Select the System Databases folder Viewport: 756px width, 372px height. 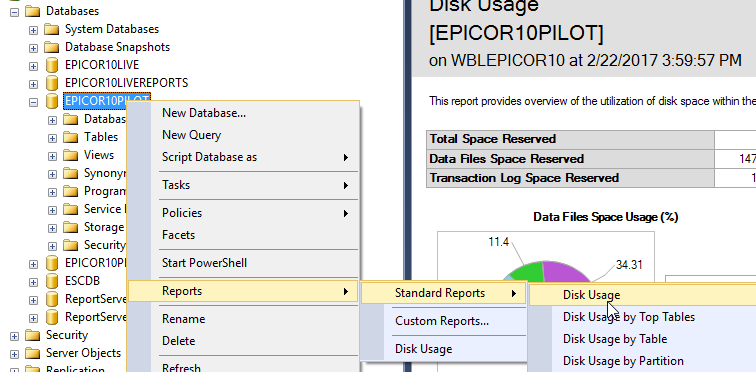click(112, 29)
